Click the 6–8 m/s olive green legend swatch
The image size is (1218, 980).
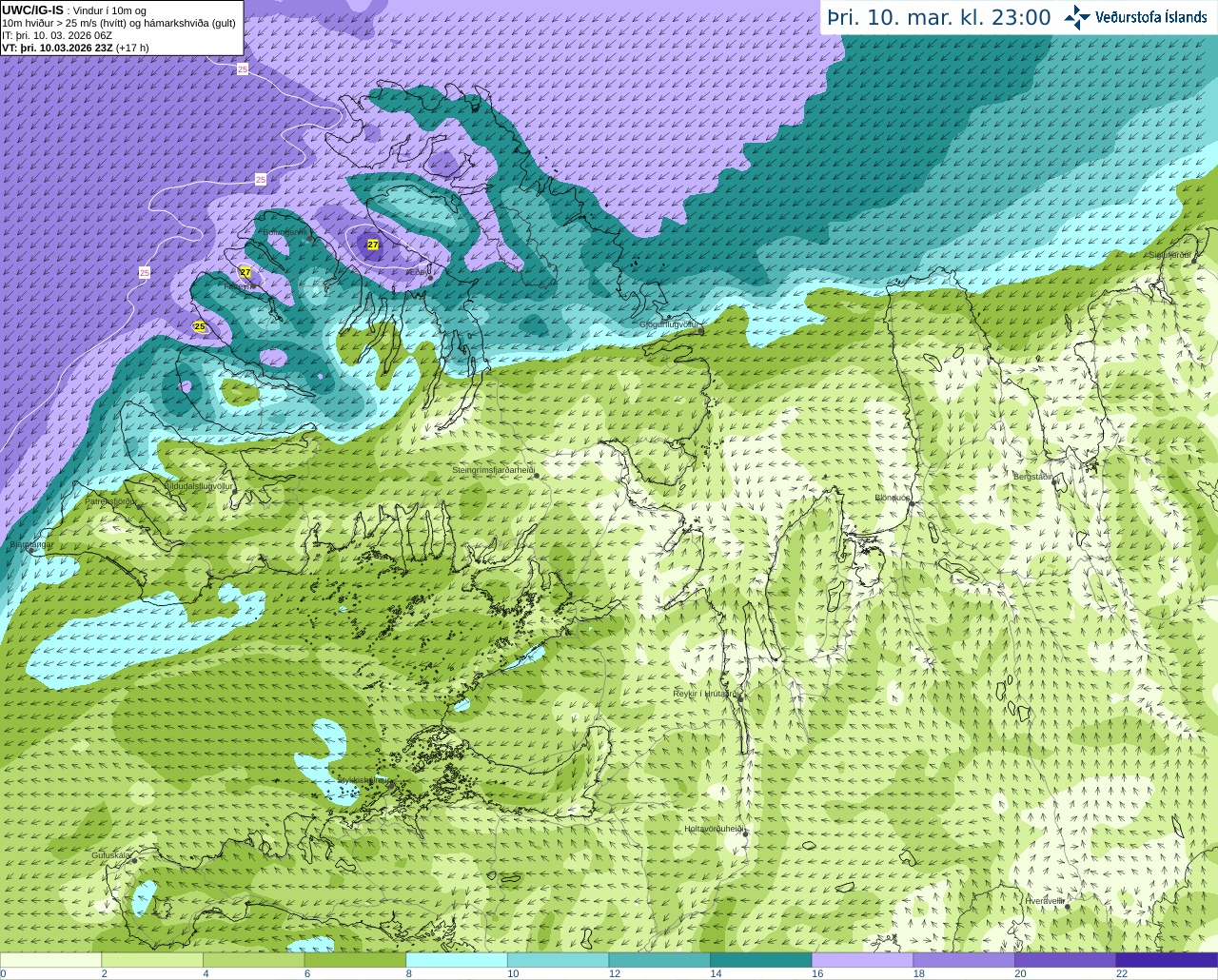[355, 960]
